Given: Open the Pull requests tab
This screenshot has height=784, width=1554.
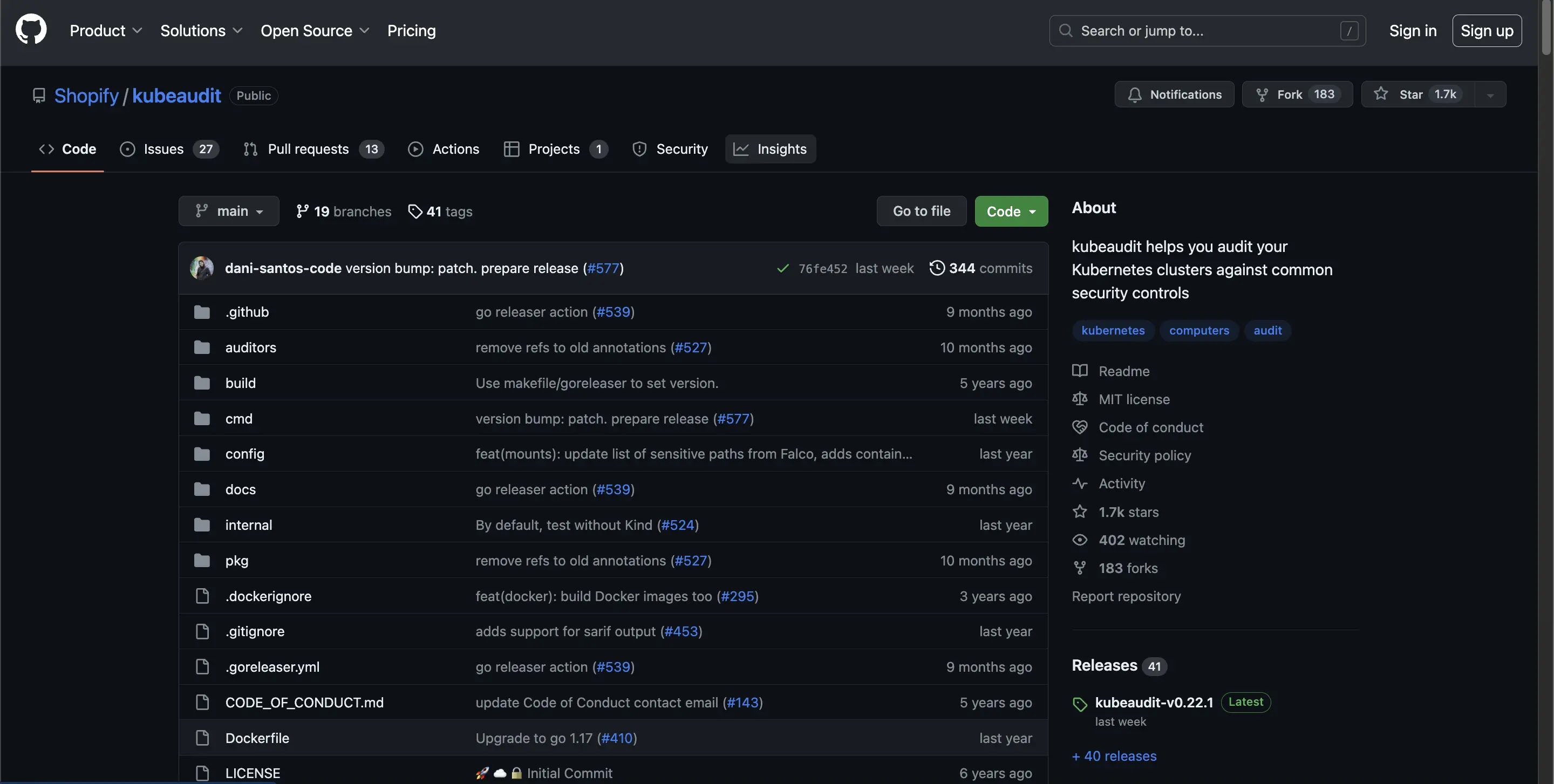Looking at the screenshot, I should (x=313, y=149).
